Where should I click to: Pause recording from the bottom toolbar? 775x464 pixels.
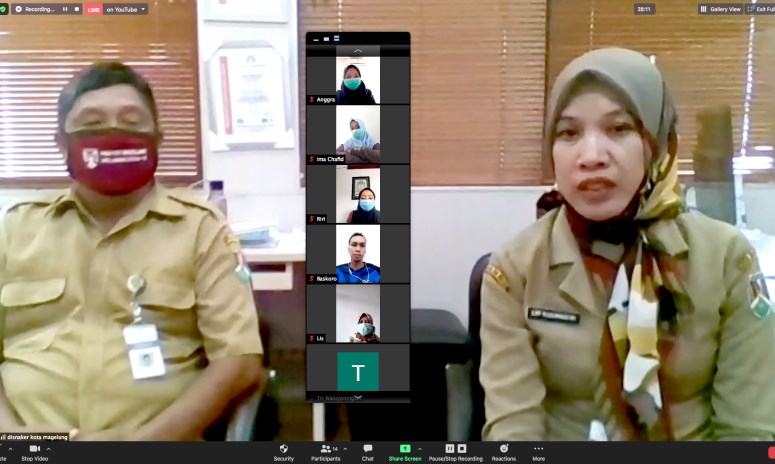pyautogui.click(x=450, y=449)
